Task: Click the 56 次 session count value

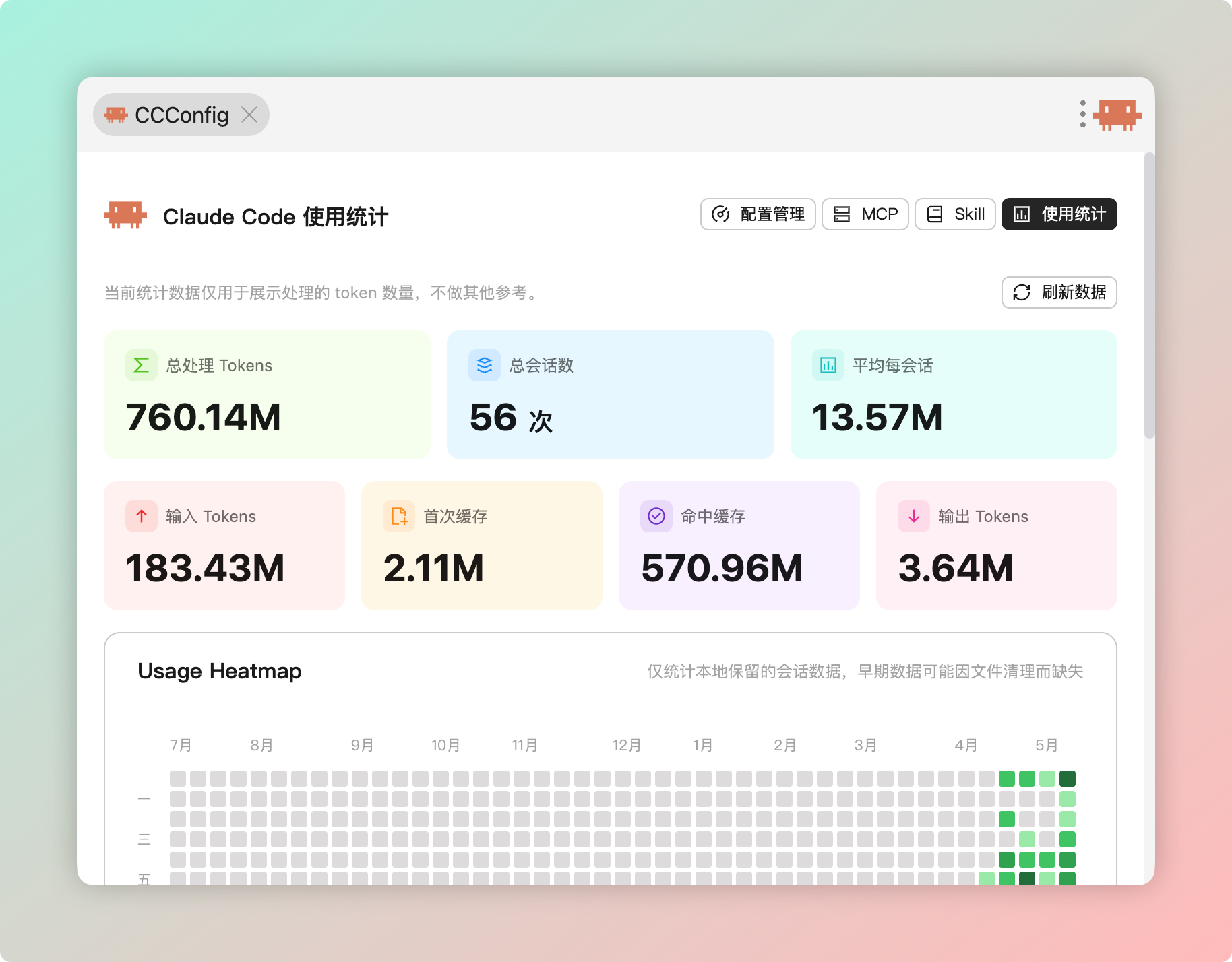Action: point(511,418)
